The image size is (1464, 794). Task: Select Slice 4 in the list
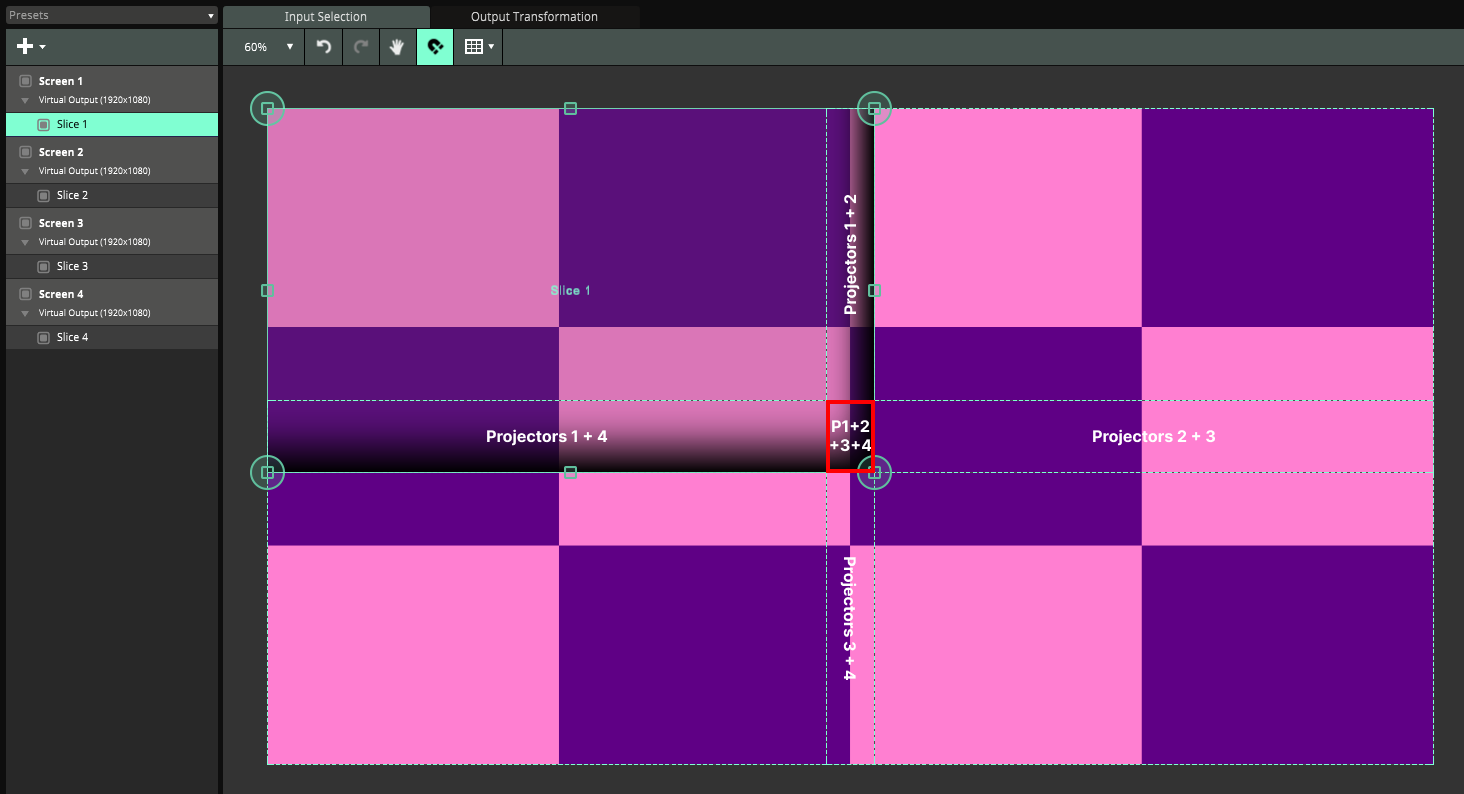72,337
